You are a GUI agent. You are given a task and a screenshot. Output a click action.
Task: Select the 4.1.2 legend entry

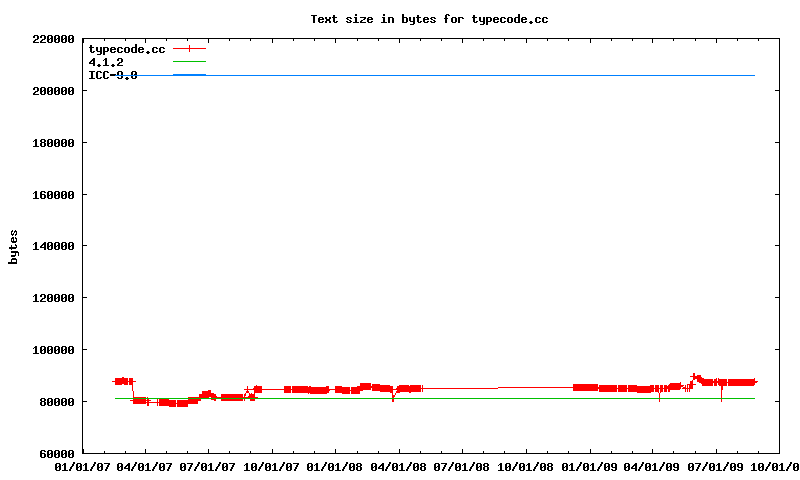tap(106, 62)
